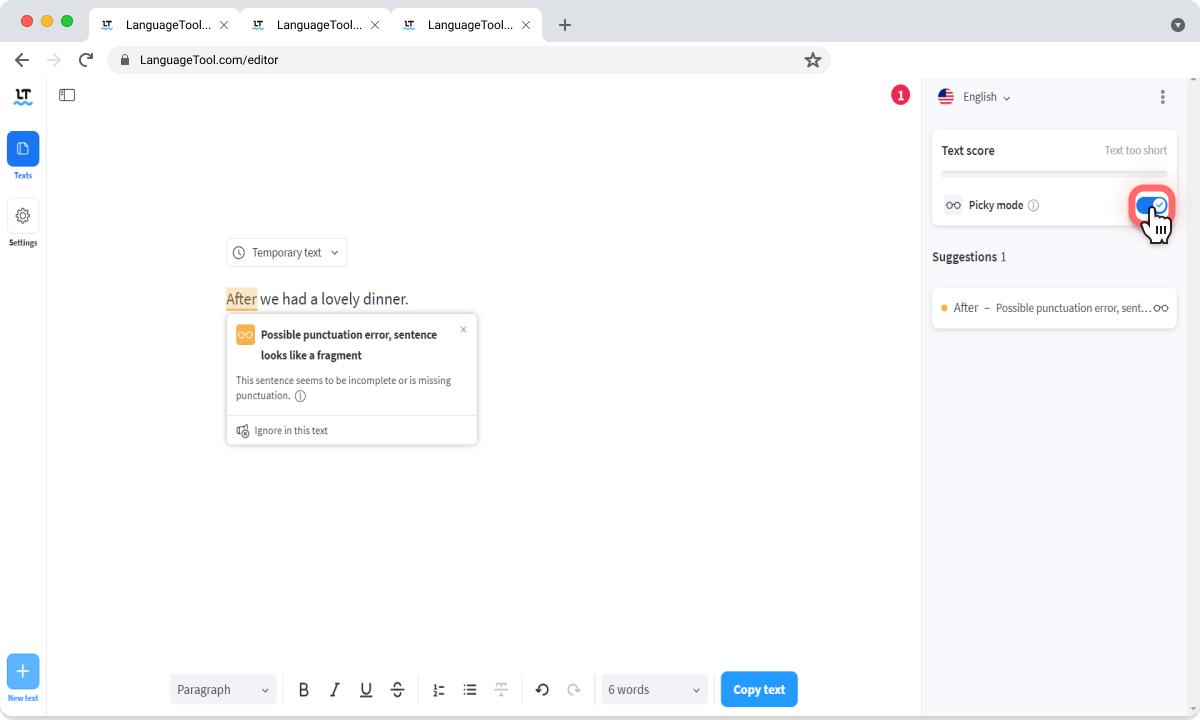Toggle the sidebar panel icon
1200x720 pixels.
[x=67, y=95]
